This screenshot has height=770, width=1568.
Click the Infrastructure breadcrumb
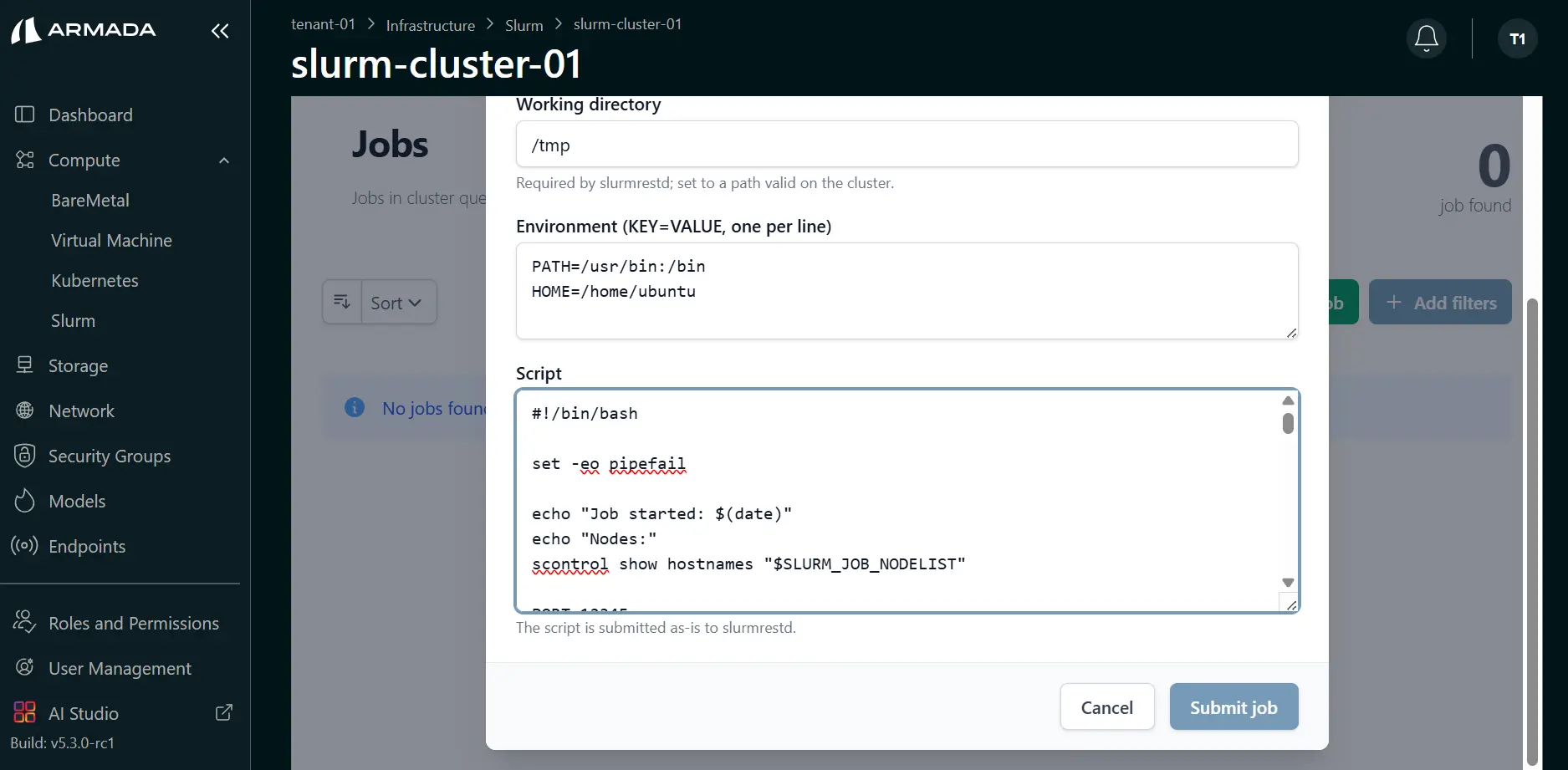[431, 25]
